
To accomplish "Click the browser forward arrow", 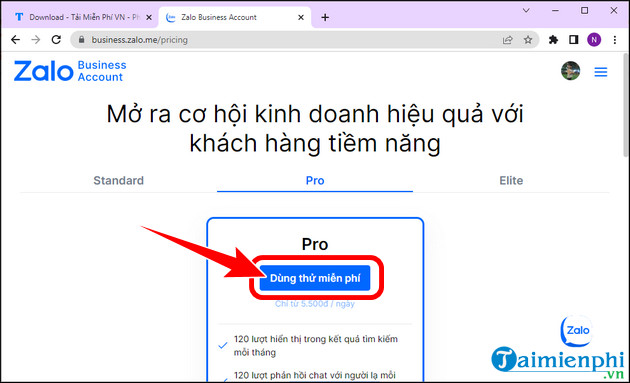I will (x=36, y=40).
